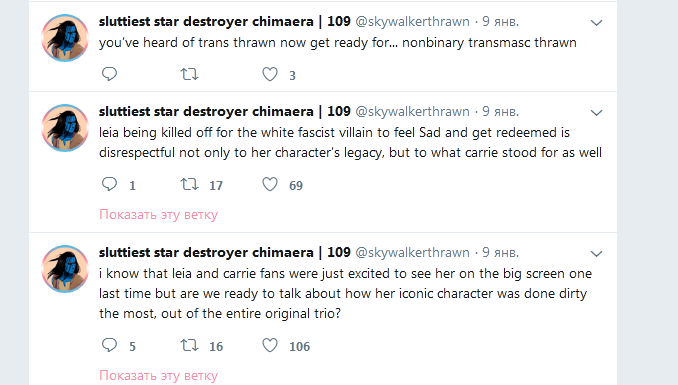Screen dimensions: 678x385
Task: Retweet the tweet with 16 retweets
Action: pos(189,345)
